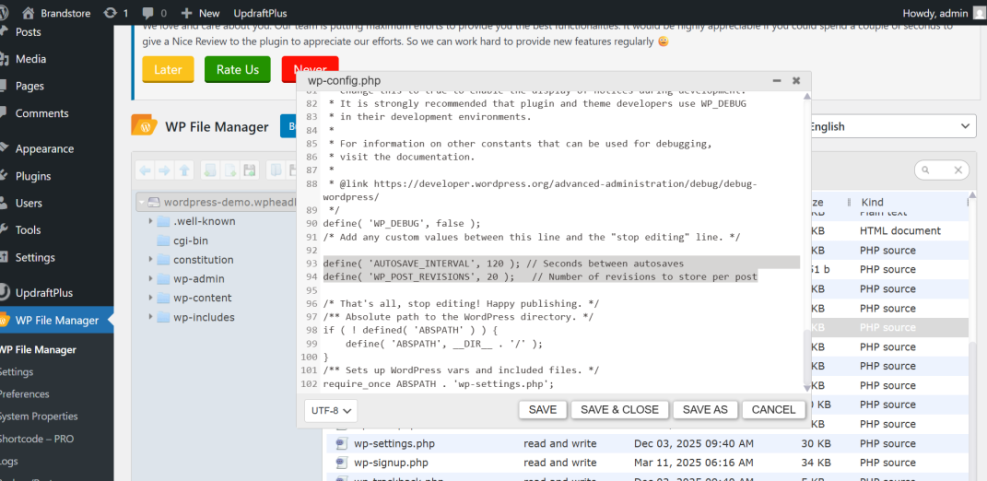Click the WP File Manager folder logo
This screenshot has width=987, height=481.
point(144,126)
